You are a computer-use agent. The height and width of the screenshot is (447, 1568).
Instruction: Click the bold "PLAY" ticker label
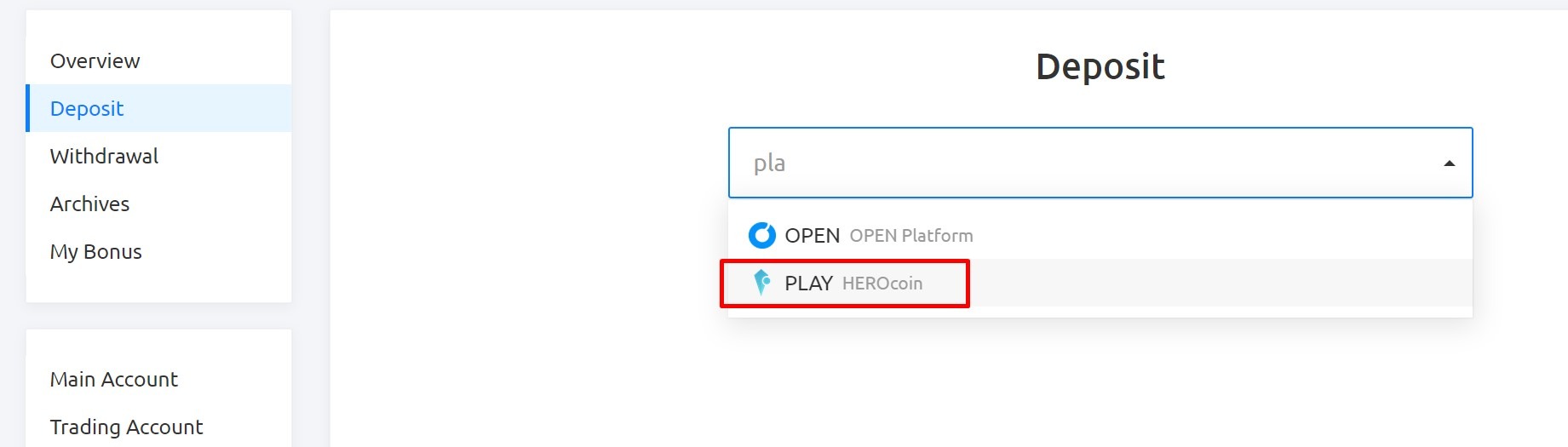pyautogui.click(x=808, y=284)
